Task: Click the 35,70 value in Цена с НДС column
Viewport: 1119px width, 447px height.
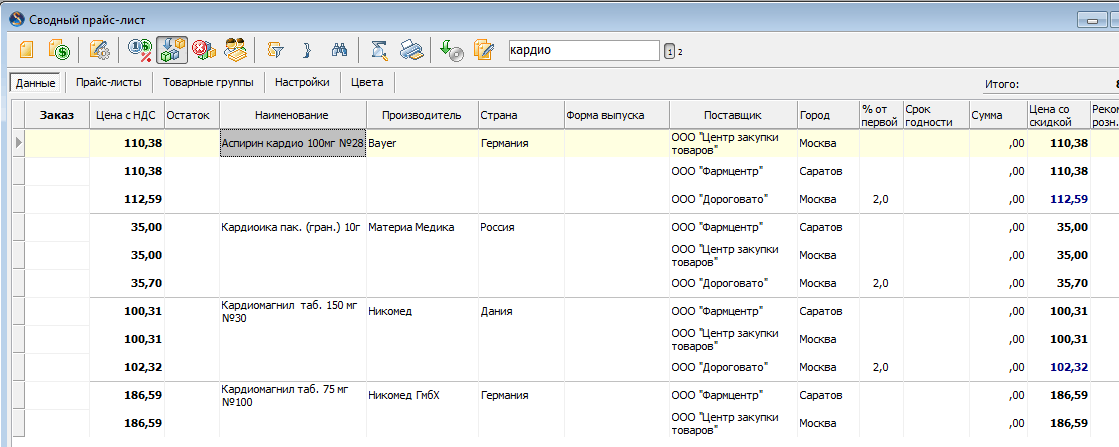Action: tap(127, 283)
